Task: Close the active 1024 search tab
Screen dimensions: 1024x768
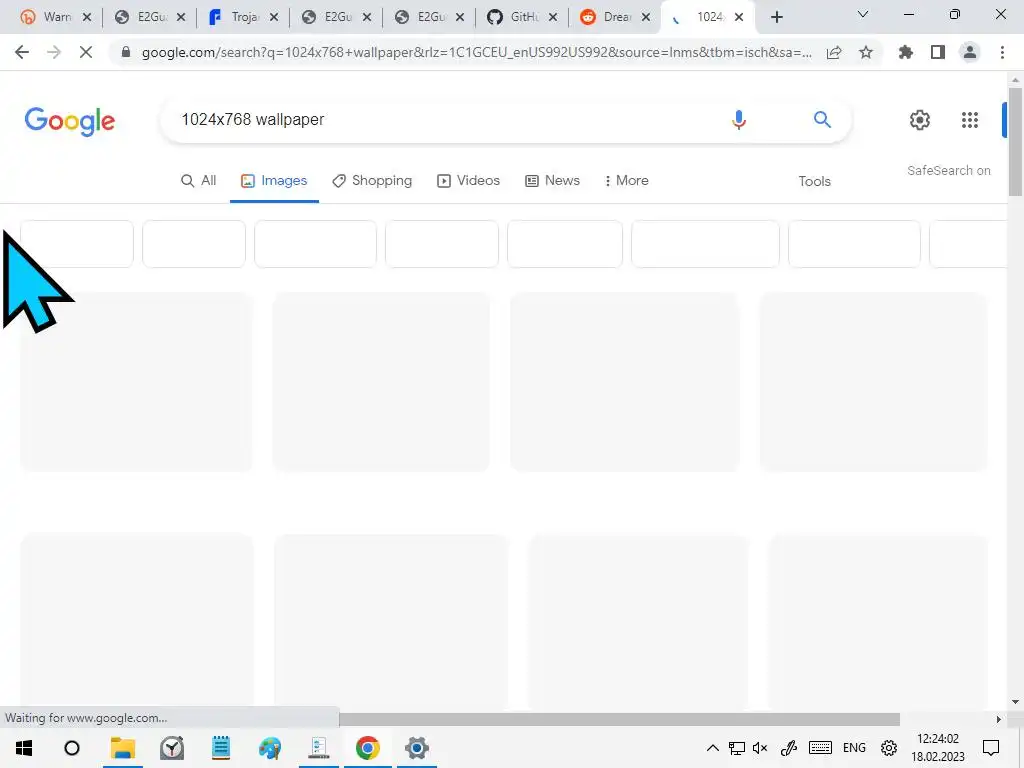Action: [x=739, y=18]
